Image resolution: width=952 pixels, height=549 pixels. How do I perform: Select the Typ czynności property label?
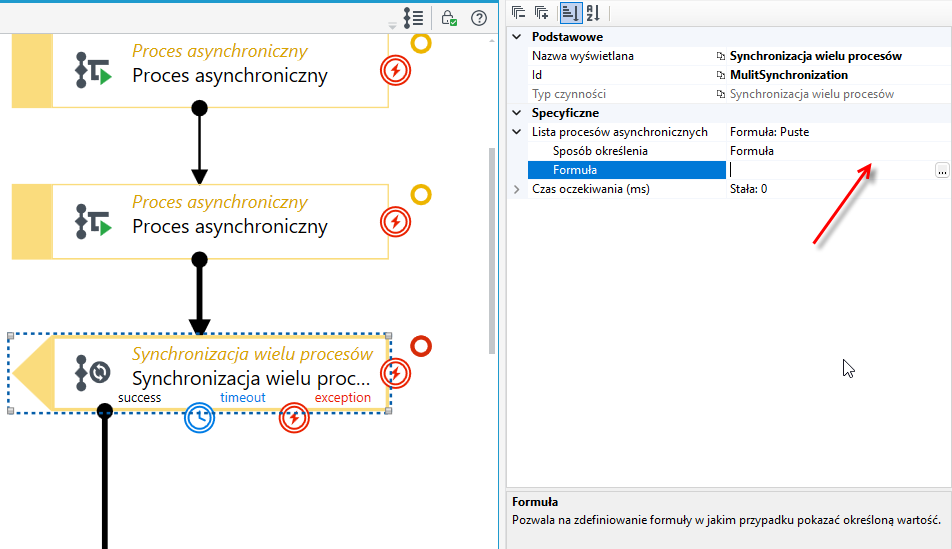pos(569,94)
